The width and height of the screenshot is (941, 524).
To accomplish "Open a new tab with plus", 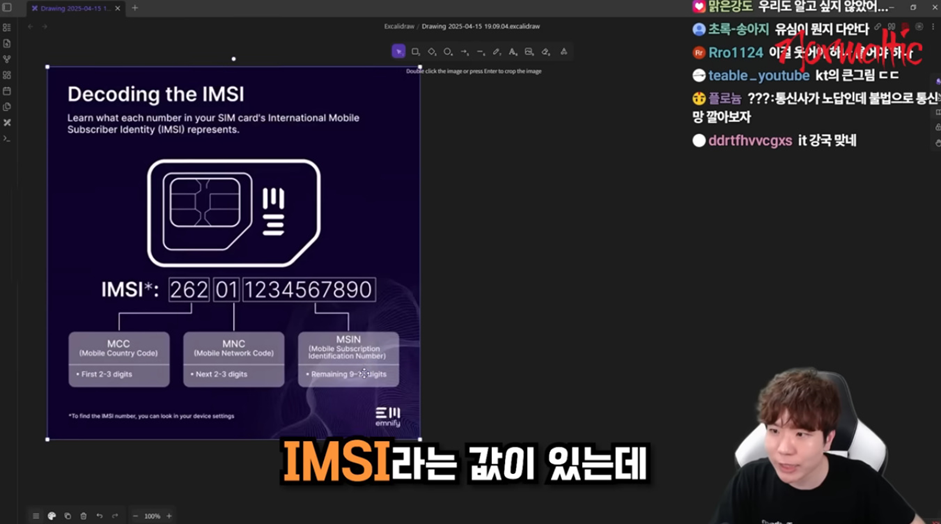I will 135,8.
